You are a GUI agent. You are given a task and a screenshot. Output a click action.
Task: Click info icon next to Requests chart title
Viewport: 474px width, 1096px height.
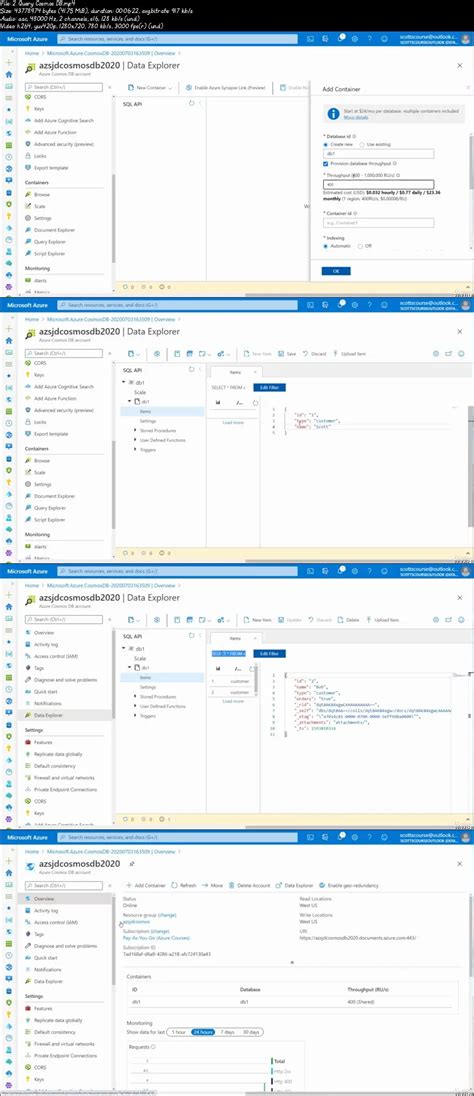(153, 1046)
